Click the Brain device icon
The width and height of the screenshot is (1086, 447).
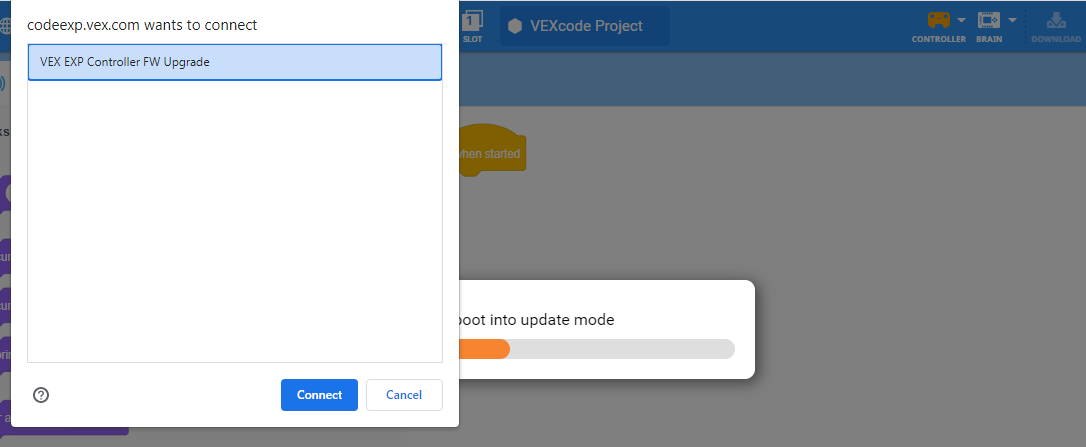coord(988,20)
